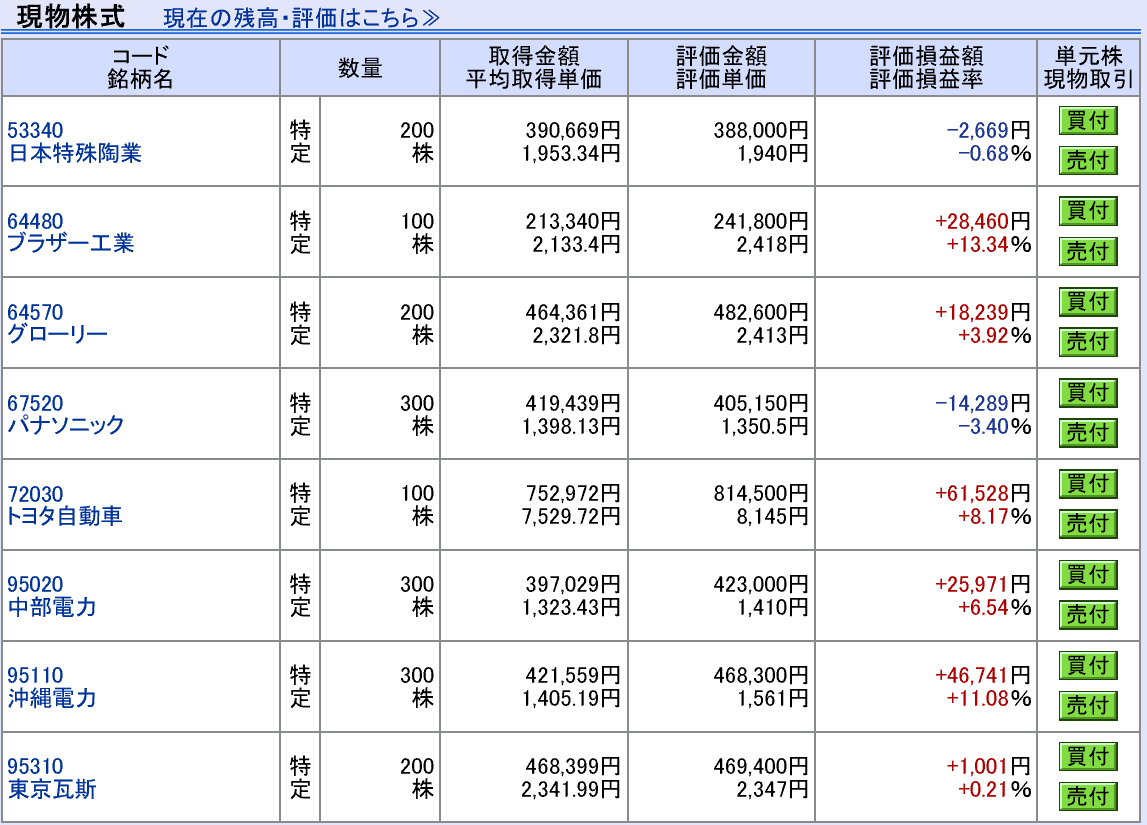Open the 日本特殊陶業 stock name link
1147x825 pixels.
tap(74, 154)
